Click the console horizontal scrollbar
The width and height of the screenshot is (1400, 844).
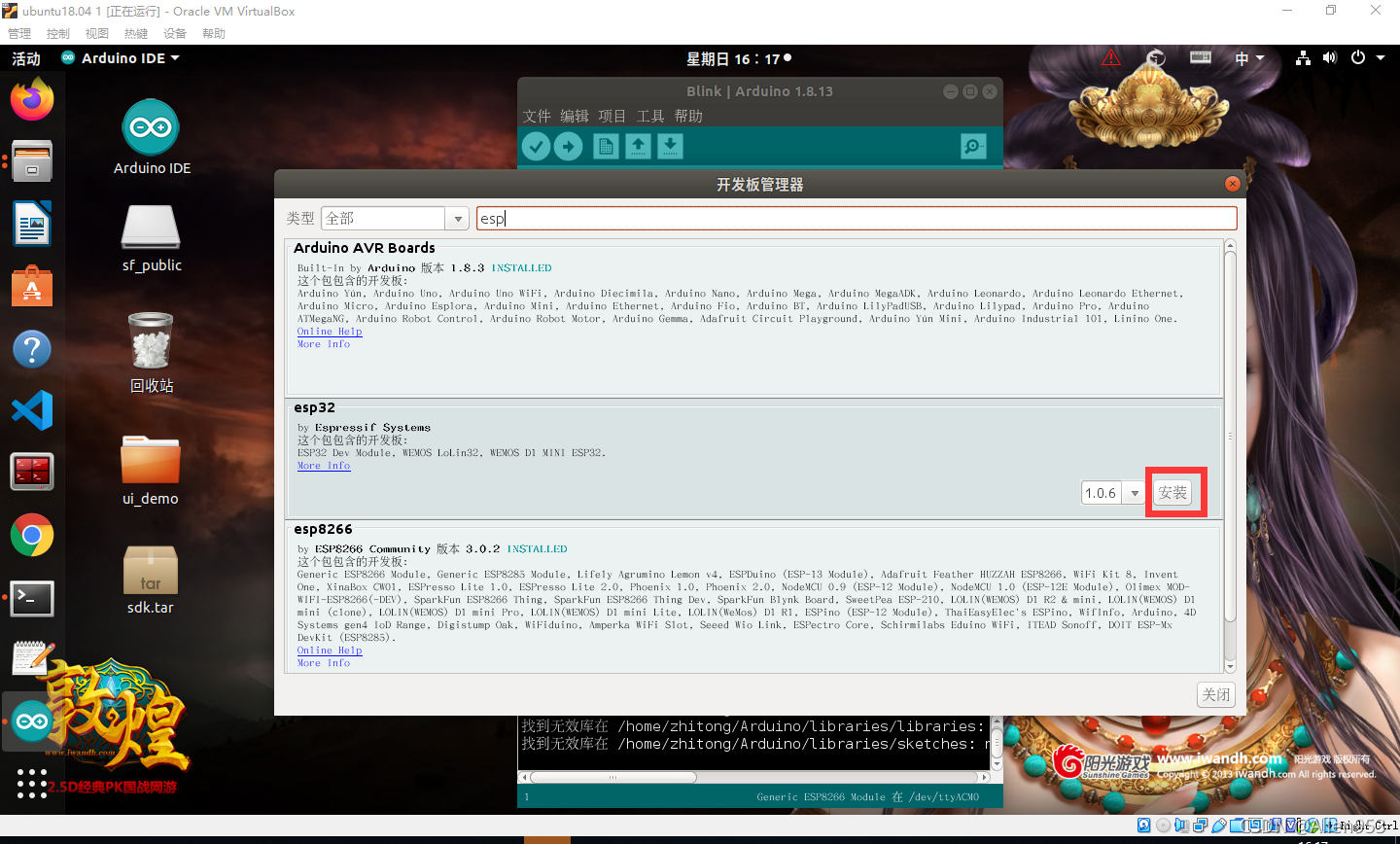613,778
